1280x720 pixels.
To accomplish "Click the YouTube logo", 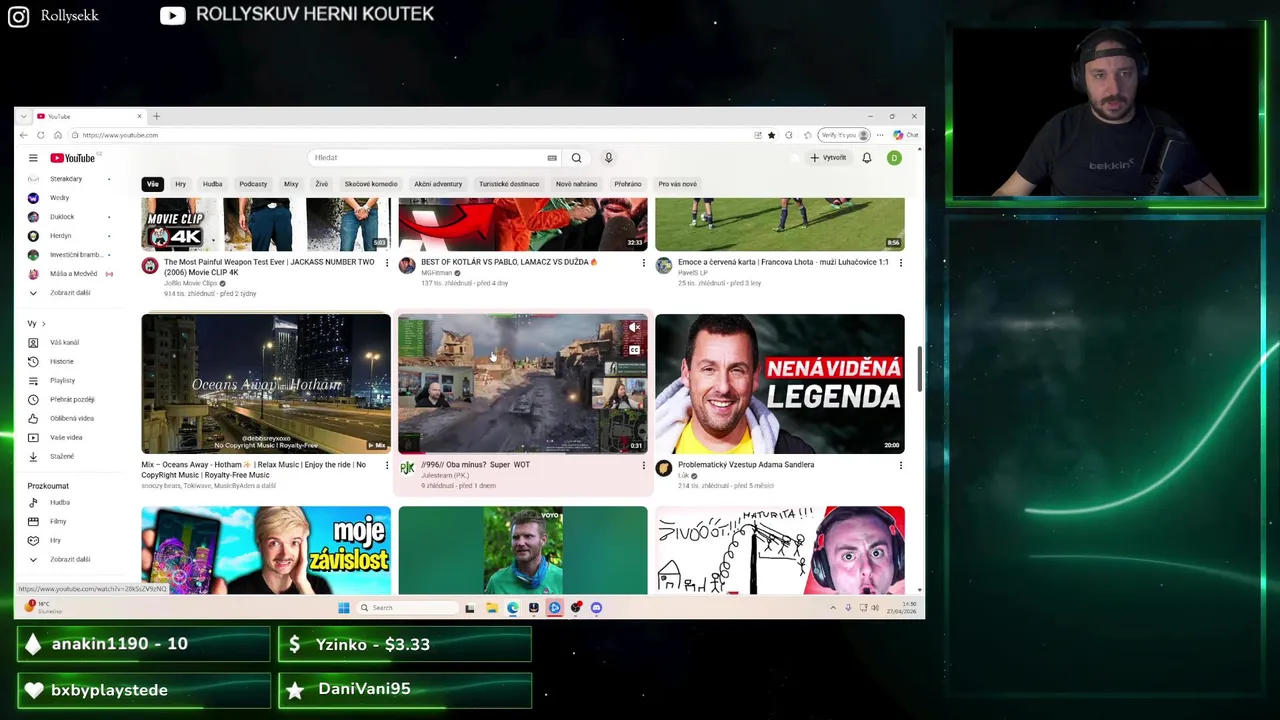I will pos(73,158).
